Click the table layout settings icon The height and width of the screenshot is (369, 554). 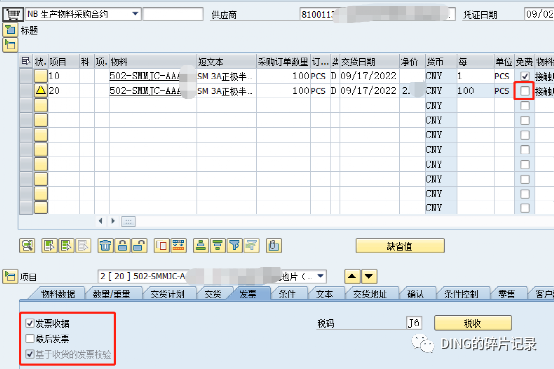(179, 246)
